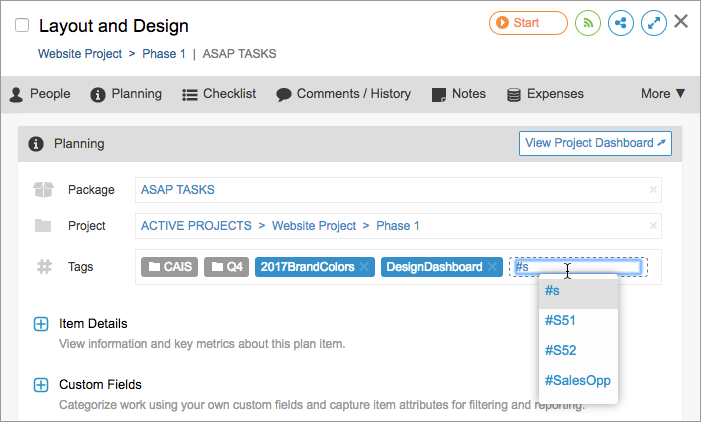This screenshot has height=422, width=701.
Task: Clear the Project field with x icon
Action: click(x=653, y=226)
